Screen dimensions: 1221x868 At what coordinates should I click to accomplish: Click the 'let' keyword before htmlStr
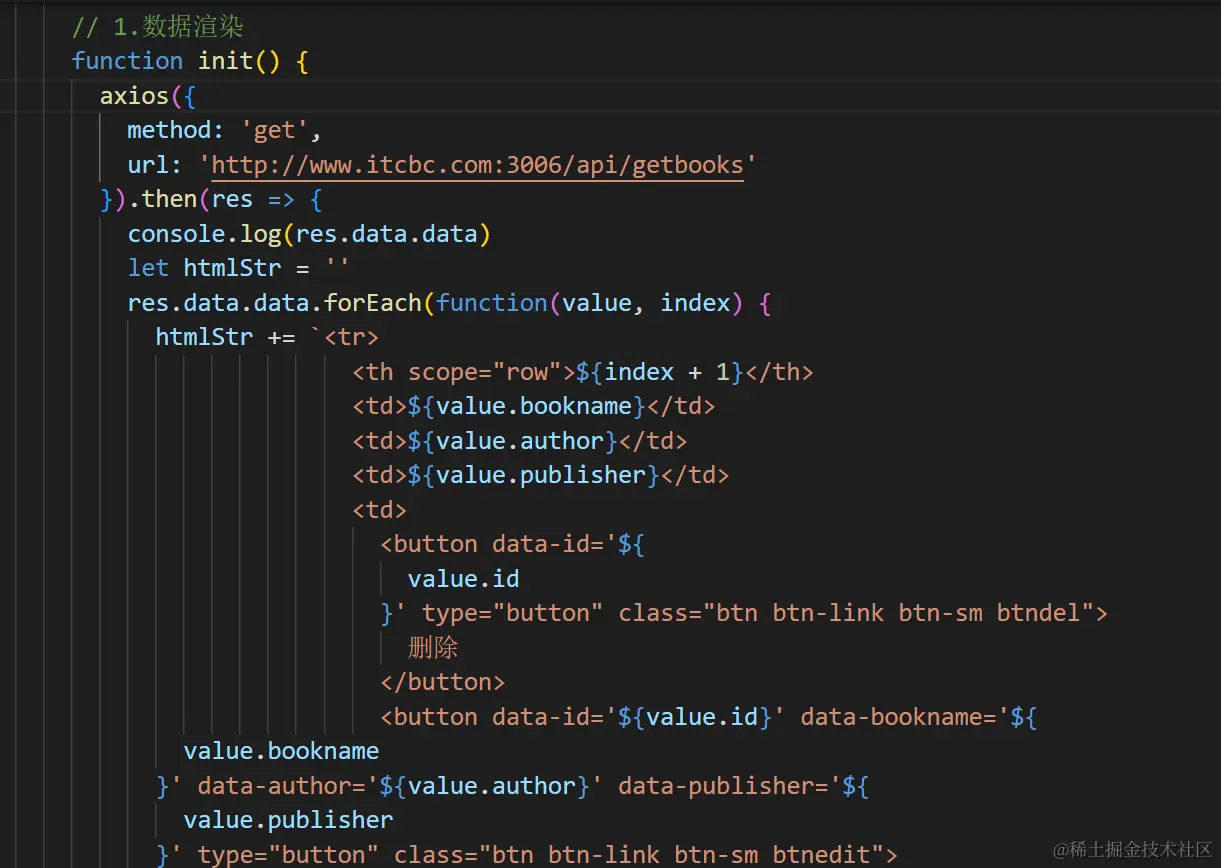148,268
